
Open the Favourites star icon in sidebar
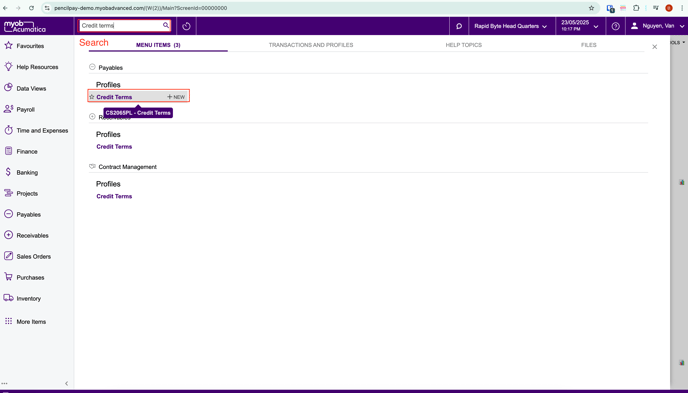(x=8, y=45)
